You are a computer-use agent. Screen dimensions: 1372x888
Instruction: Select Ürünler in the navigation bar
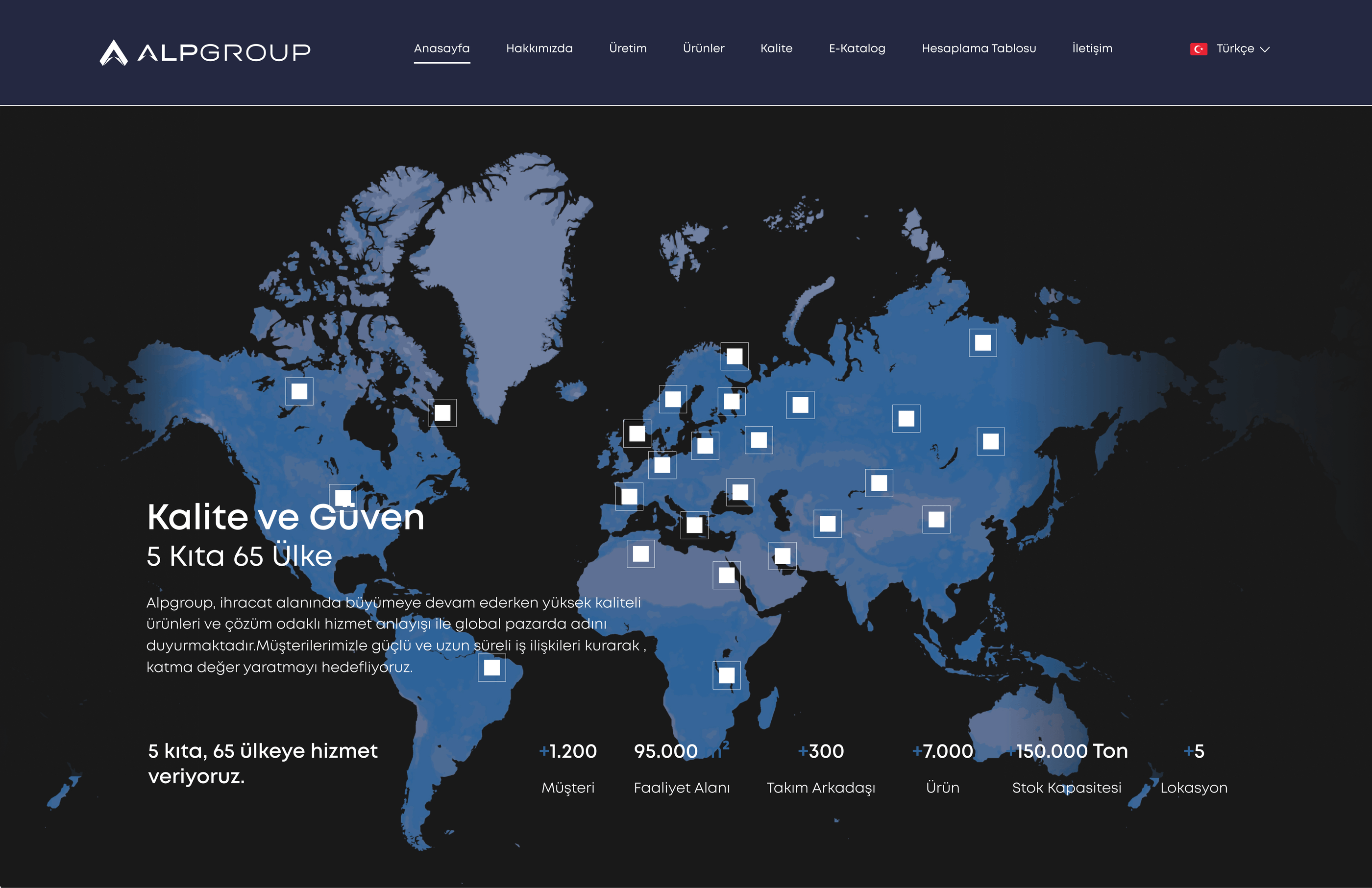coord(703,48)
